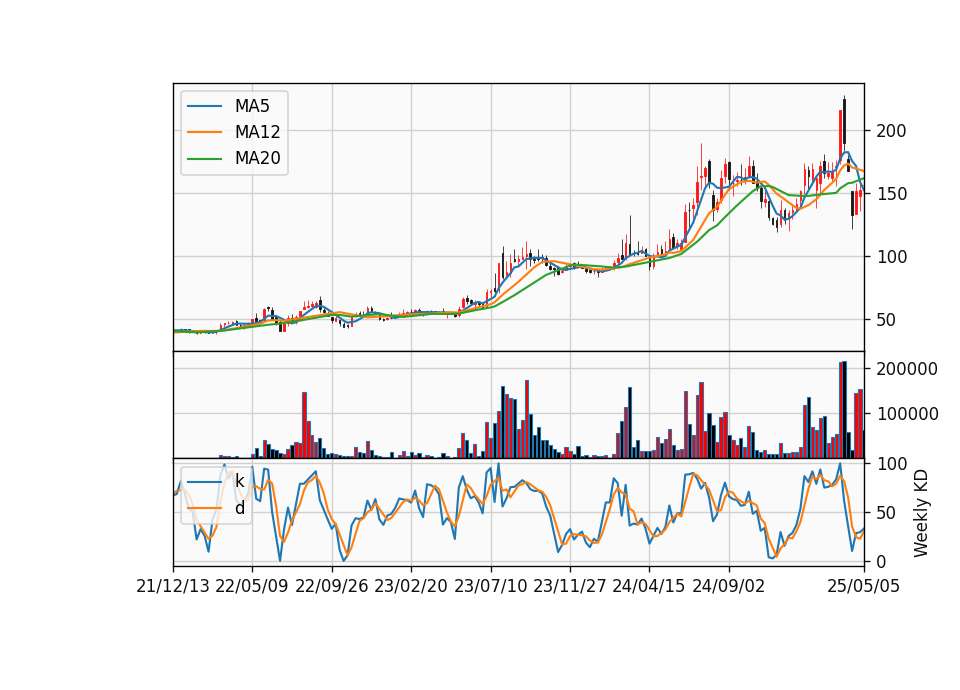
Task: Click the 200000 volume axis label
Action: pos(907,369)
